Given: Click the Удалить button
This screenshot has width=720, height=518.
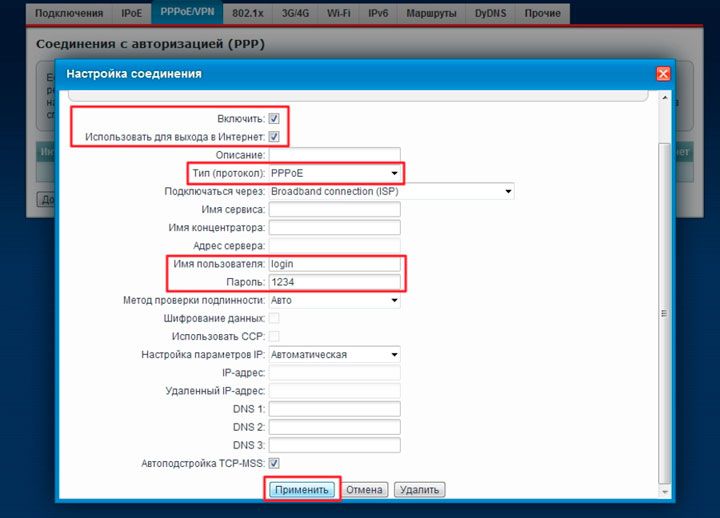Looking at the screenshot, I should 419,490.
